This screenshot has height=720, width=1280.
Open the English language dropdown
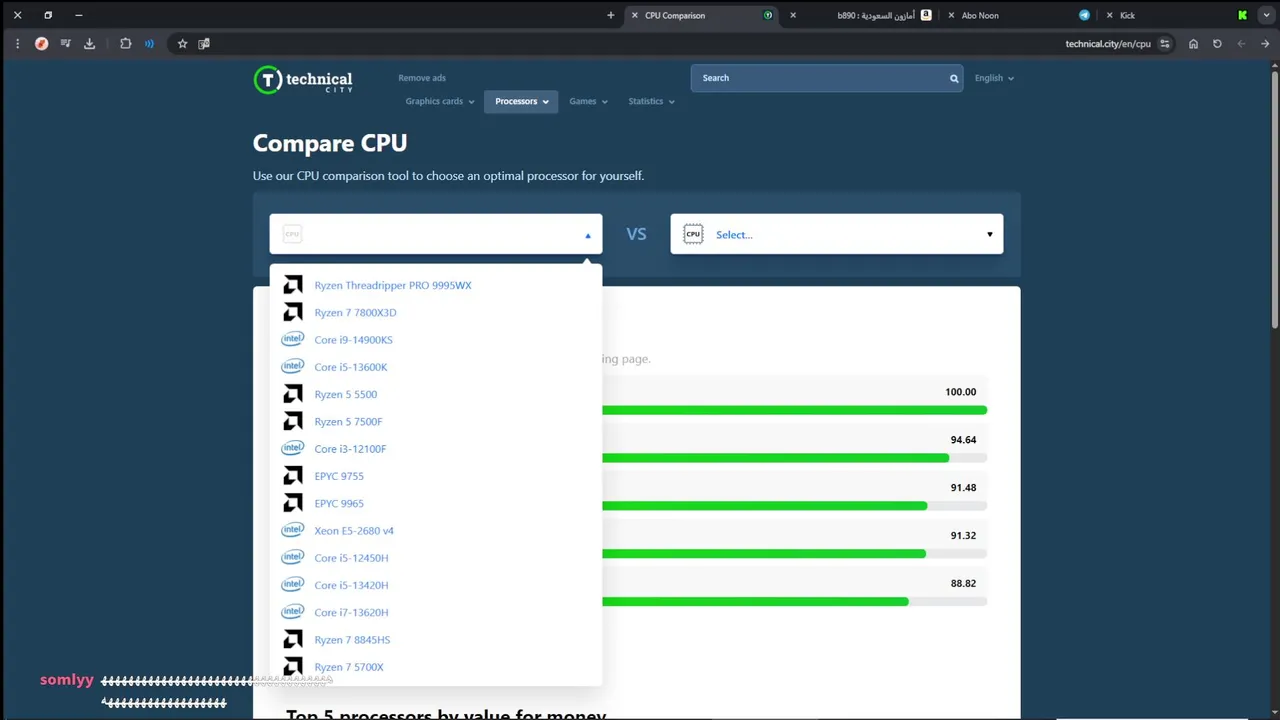994,78
